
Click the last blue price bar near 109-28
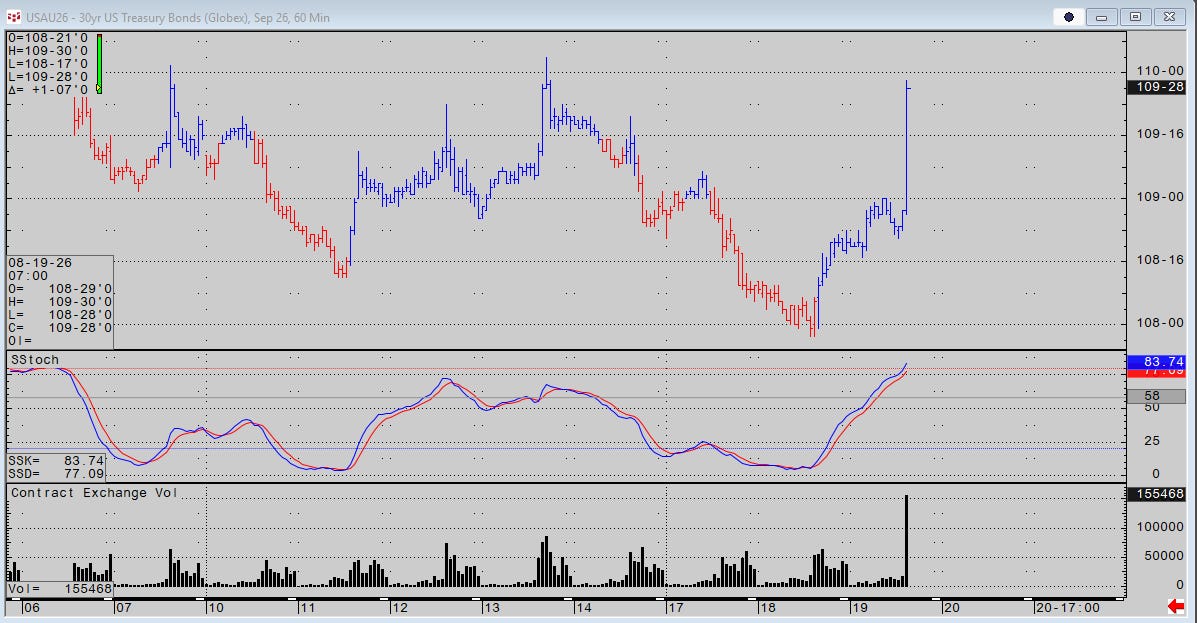pyautogui.click(x=907, y=145)
